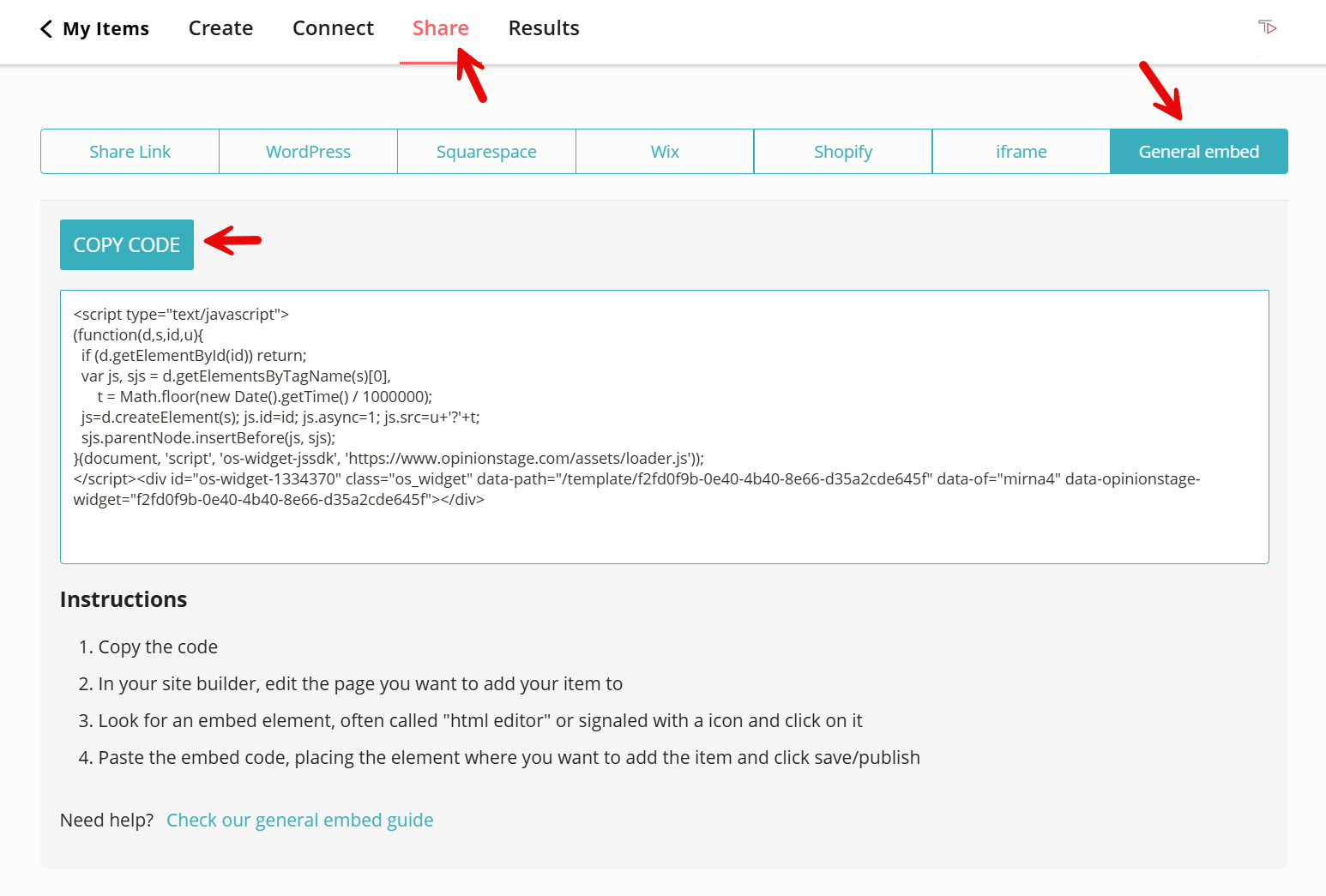
Task: Open the widget preview icon top right
Action: (x=1268, y=28)
